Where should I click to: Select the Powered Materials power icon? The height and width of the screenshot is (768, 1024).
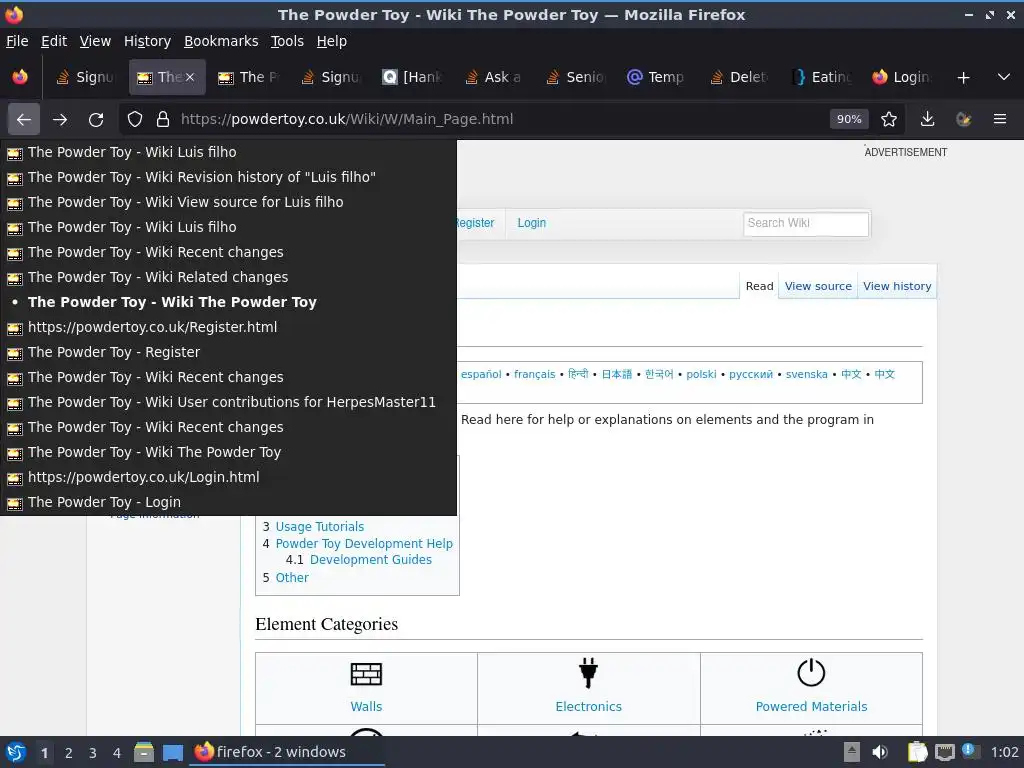pyautogui.click(x=811, y=673)
